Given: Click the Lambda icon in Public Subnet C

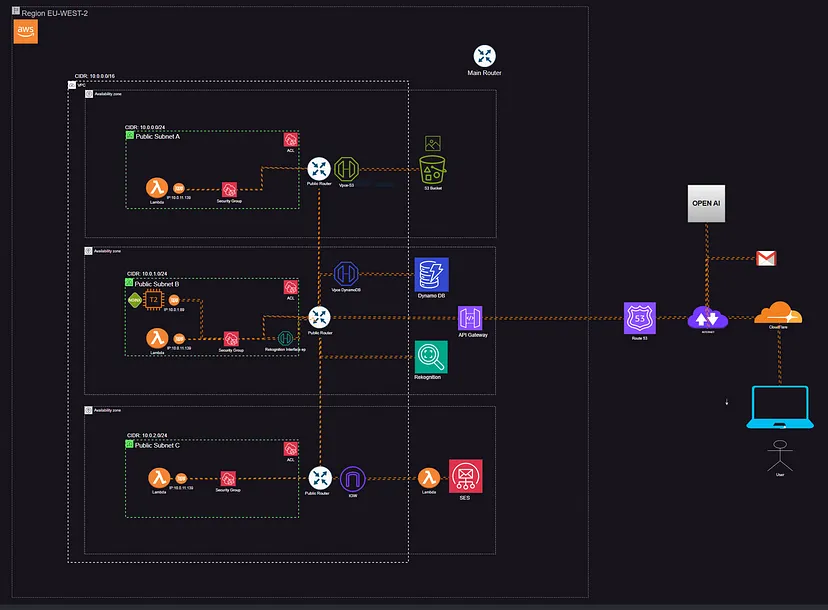Looking at the screenshot, I should (159, 477).
